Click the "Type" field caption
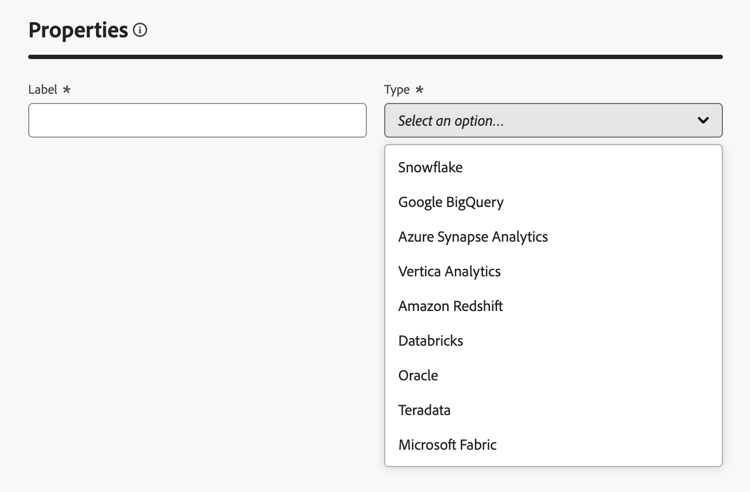 click(397, 90)
